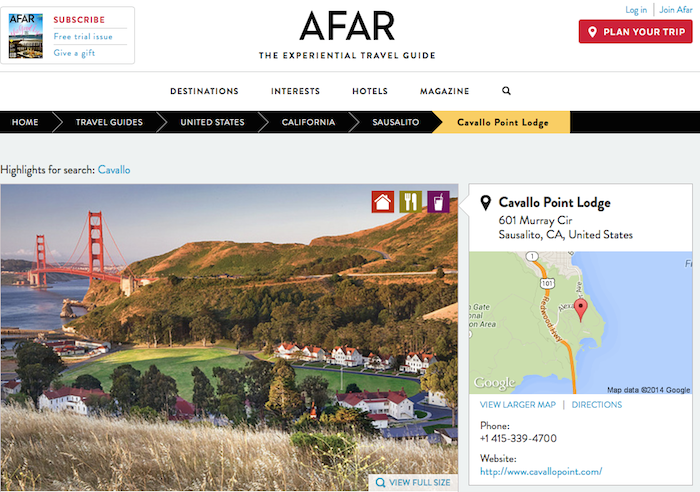Go to Home breadcrumb
This screenshot has height=492, width=700.
click(x=25, y=122)
